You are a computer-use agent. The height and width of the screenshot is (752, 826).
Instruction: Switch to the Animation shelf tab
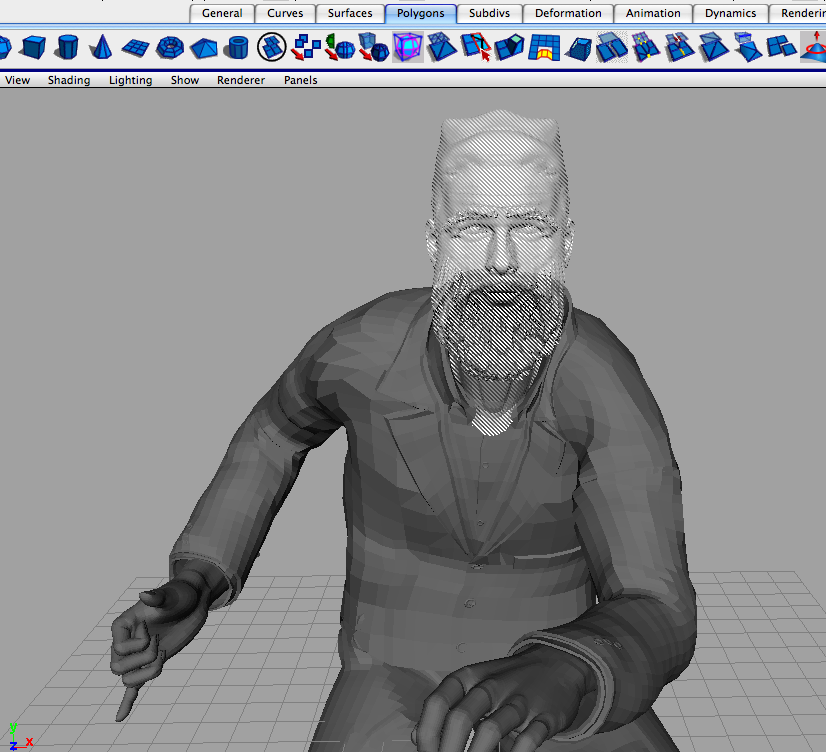(653, 13)
